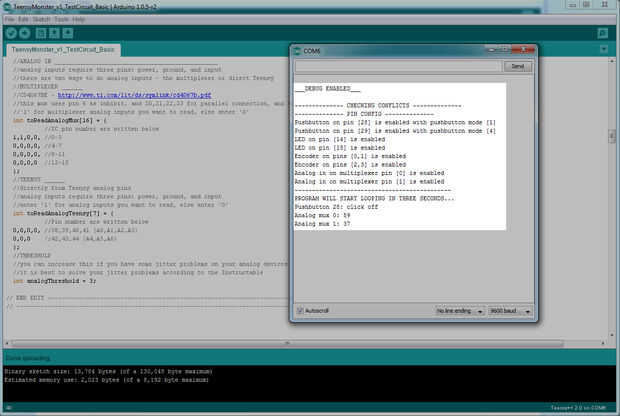
Task: Open the Sketch menu
Action: tap(41, 19)
